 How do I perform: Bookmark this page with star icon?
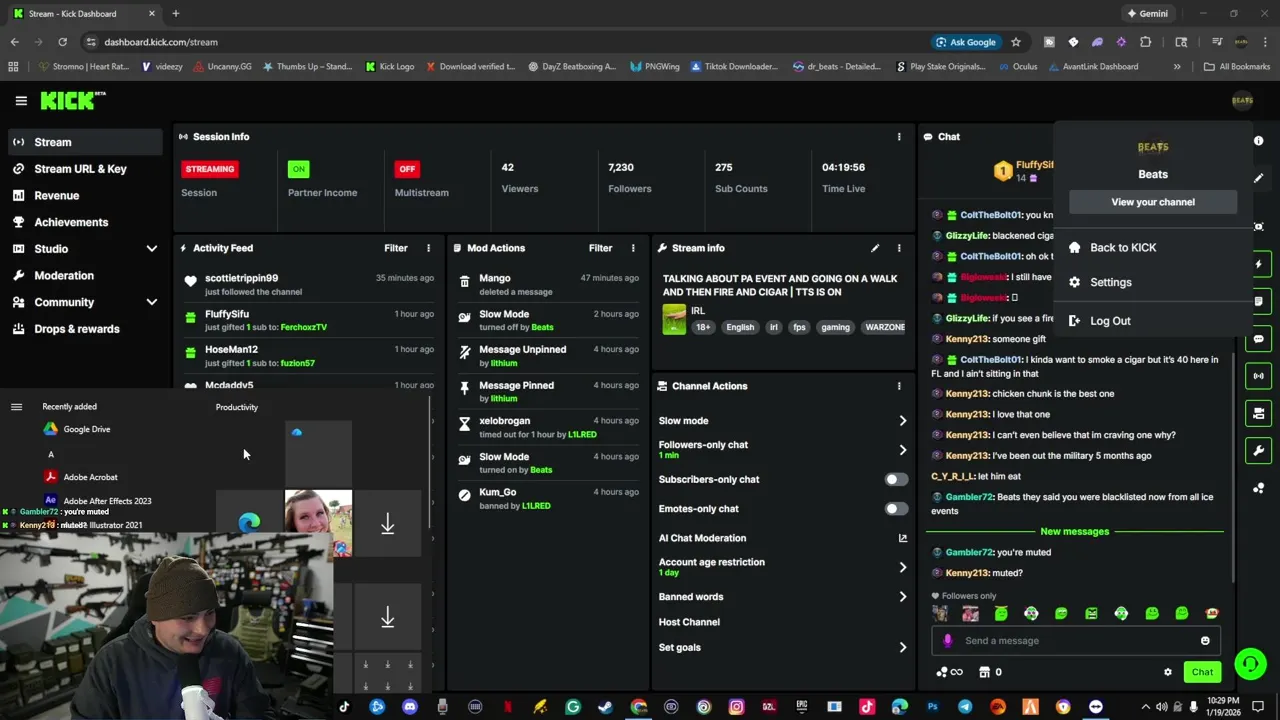[1016, 42]
